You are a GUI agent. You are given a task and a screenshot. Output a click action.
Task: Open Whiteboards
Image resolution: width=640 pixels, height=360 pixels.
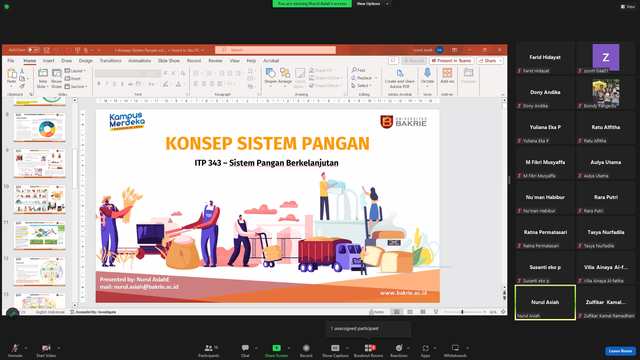[455, 350]
